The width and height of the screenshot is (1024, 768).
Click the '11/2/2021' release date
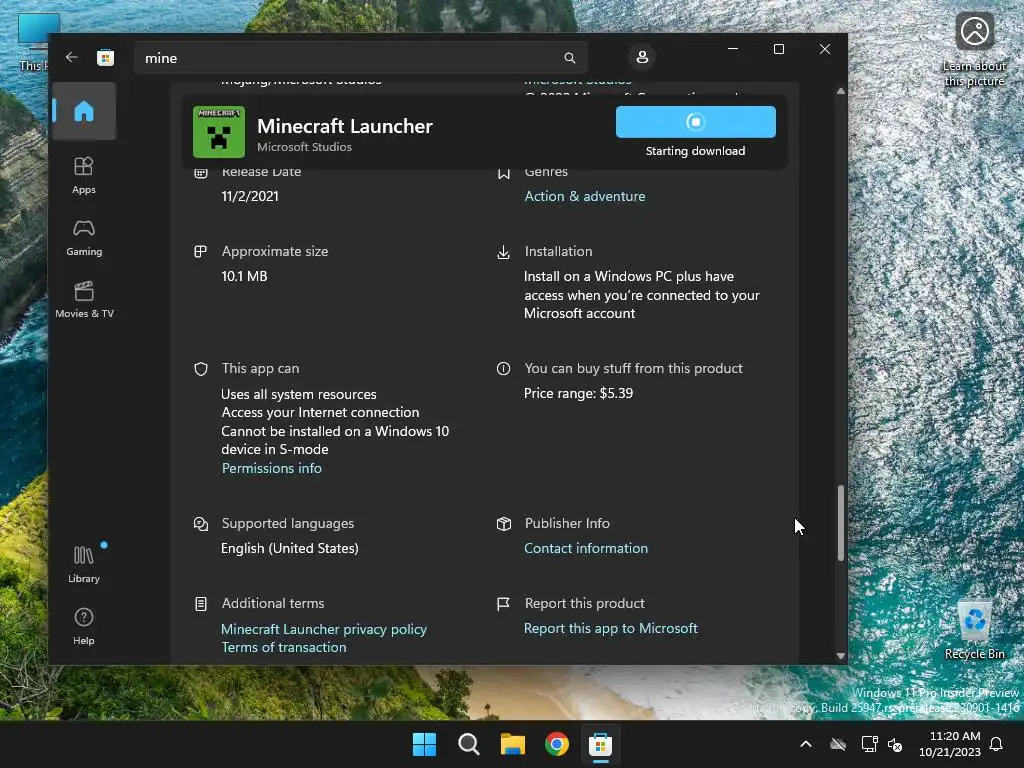[249, 197]
